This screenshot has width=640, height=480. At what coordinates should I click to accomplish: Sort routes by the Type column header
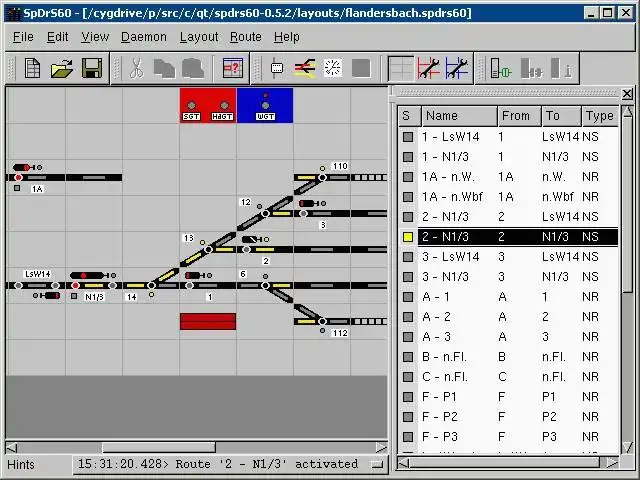coord(600,116)
